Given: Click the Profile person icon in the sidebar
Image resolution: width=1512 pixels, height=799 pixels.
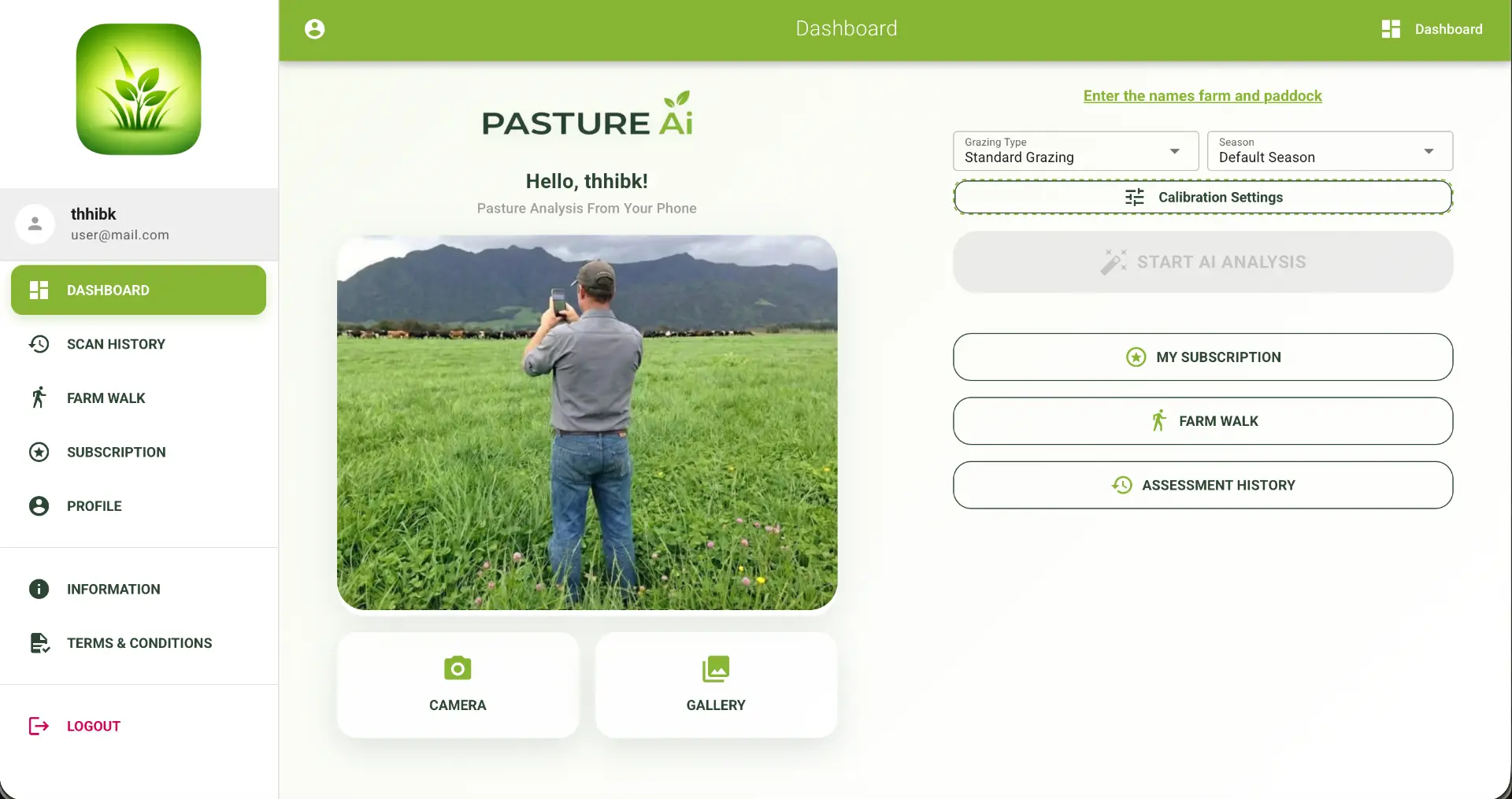Looking at the screenshot, I should point(39,505).
